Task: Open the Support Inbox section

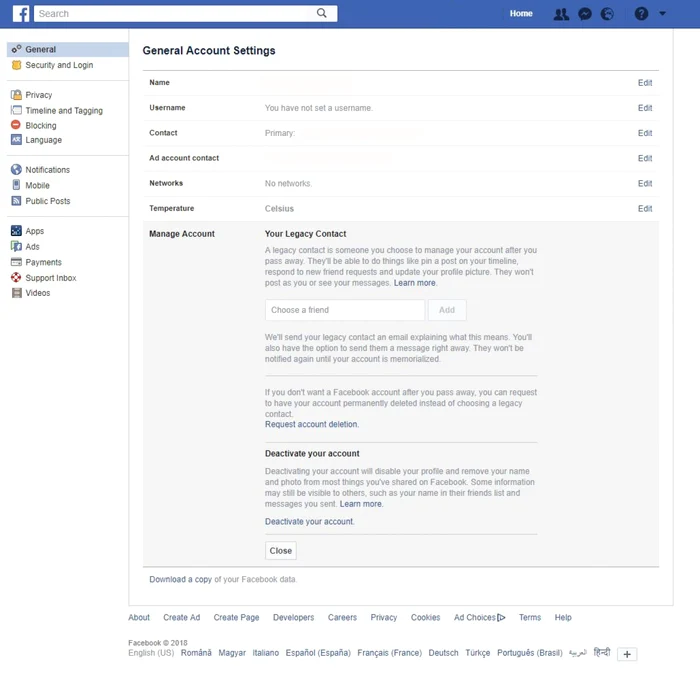Action: coord(51,278)
